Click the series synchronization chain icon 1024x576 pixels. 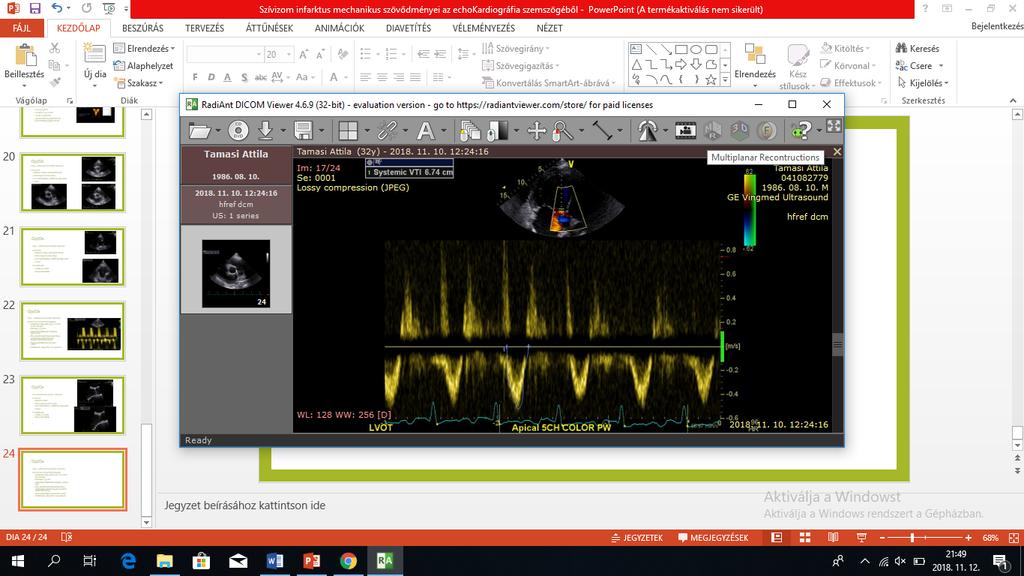(387, 131)
